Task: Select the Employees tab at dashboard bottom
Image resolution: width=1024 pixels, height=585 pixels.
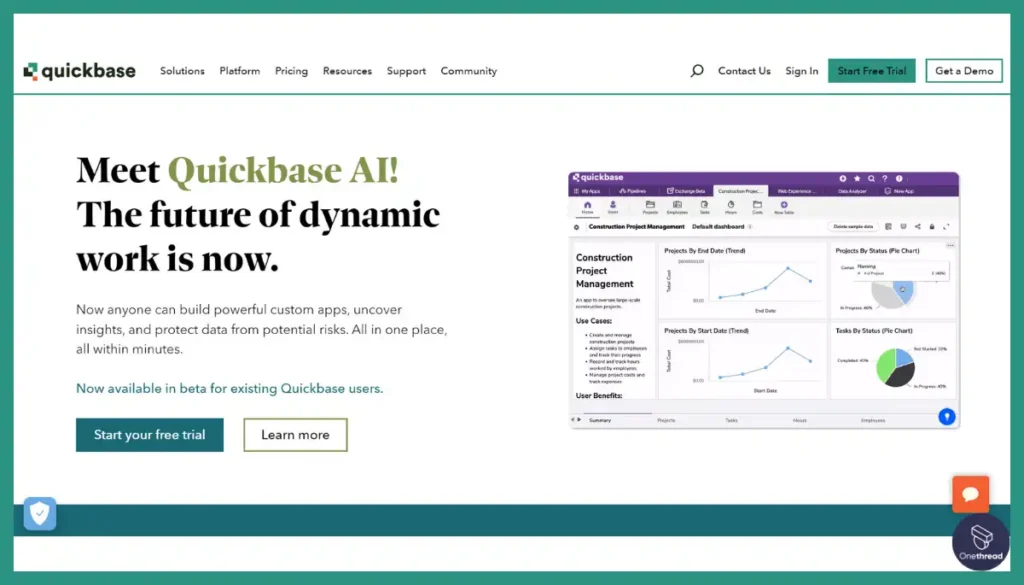Action: [x=872, y=420]
